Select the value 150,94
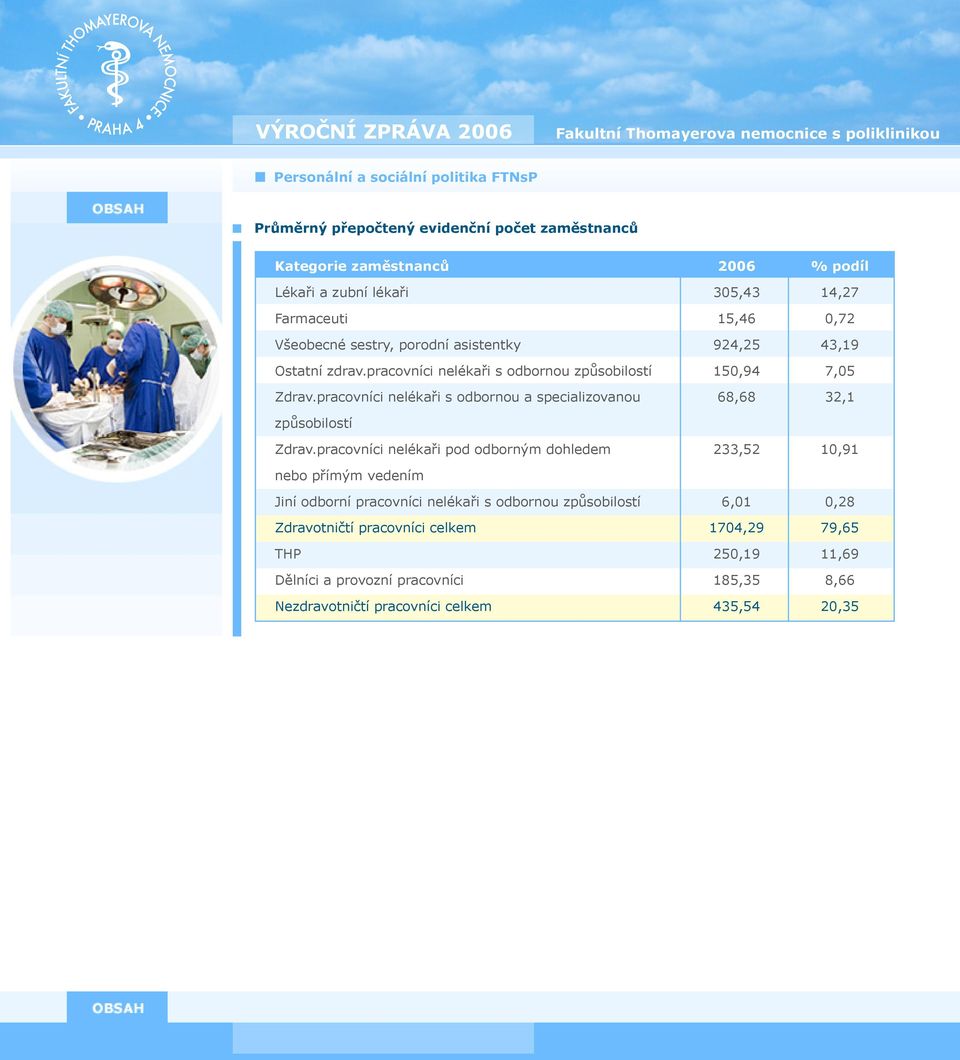960x1060 pixels. 736,371
